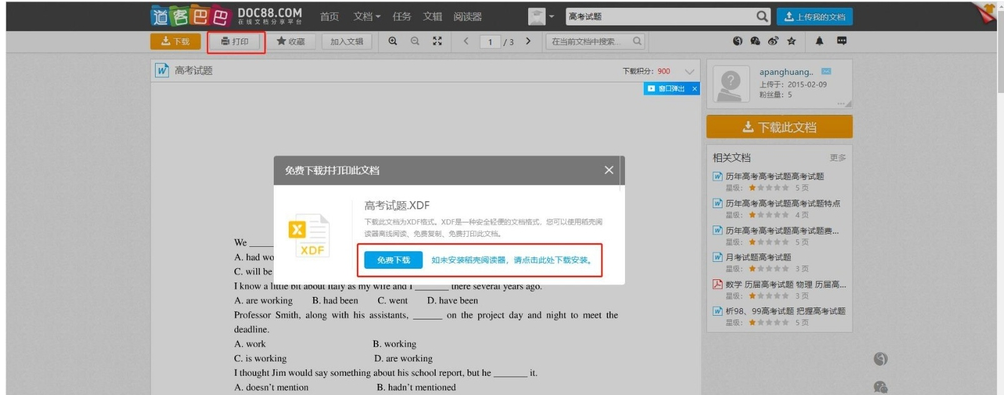Open the 任务 menu item

click(401, 17)
